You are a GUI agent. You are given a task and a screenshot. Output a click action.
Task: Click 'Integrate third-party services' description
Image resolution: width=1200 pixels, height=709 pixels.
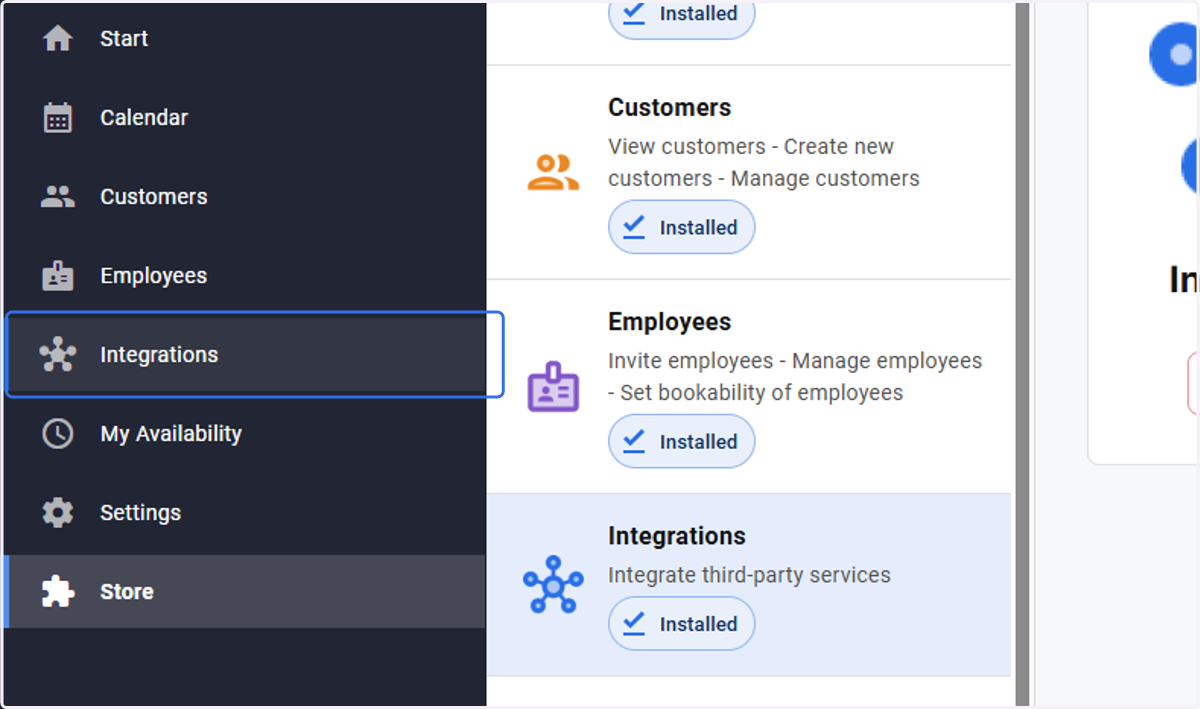click(x=749, y=576)
